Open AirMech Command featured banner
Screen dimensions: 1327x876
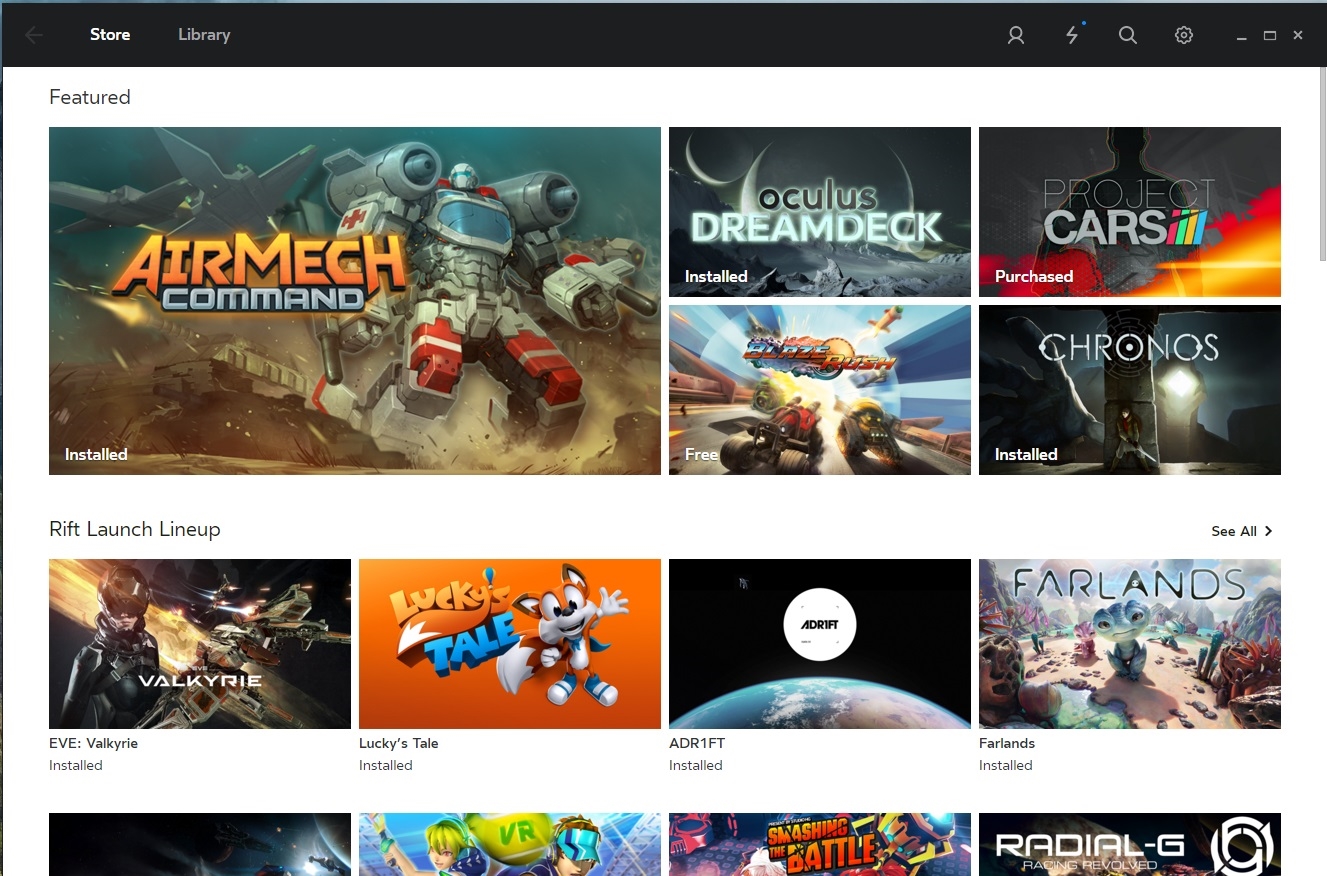coord(355,301)
